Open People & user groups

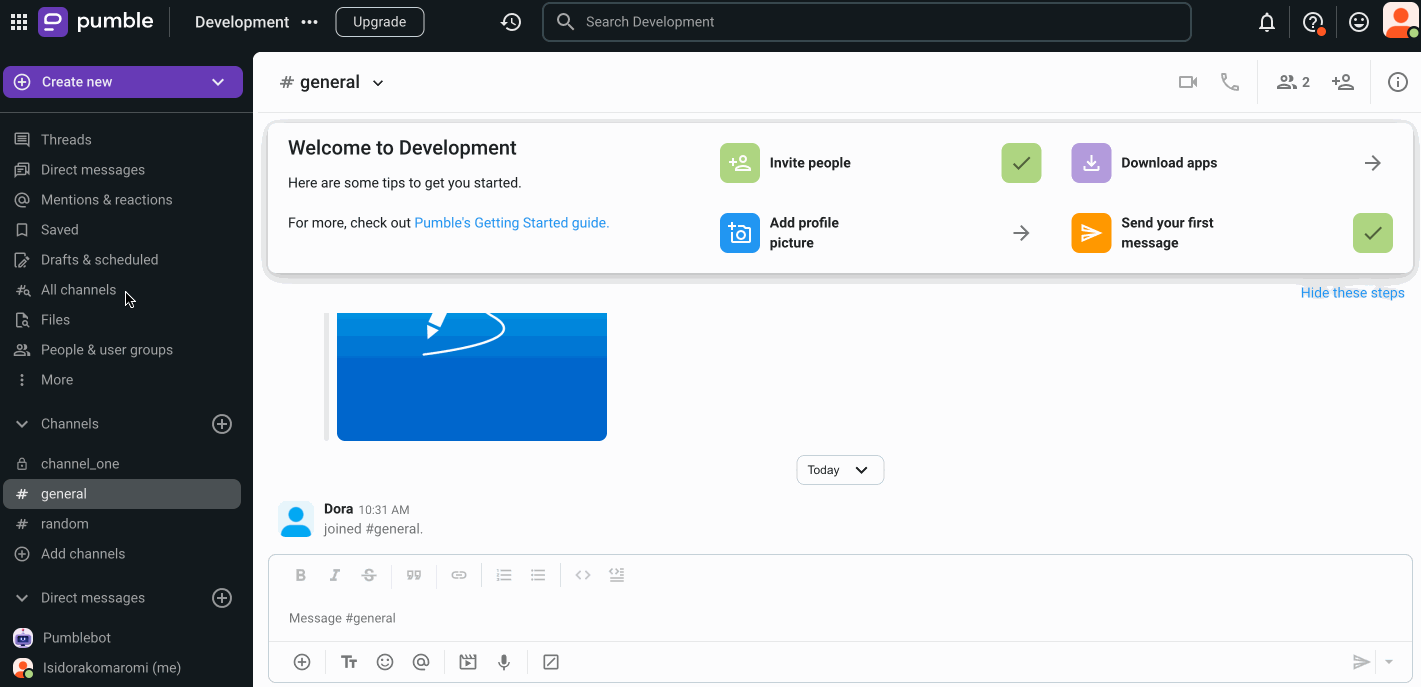(x=107, y=350)
